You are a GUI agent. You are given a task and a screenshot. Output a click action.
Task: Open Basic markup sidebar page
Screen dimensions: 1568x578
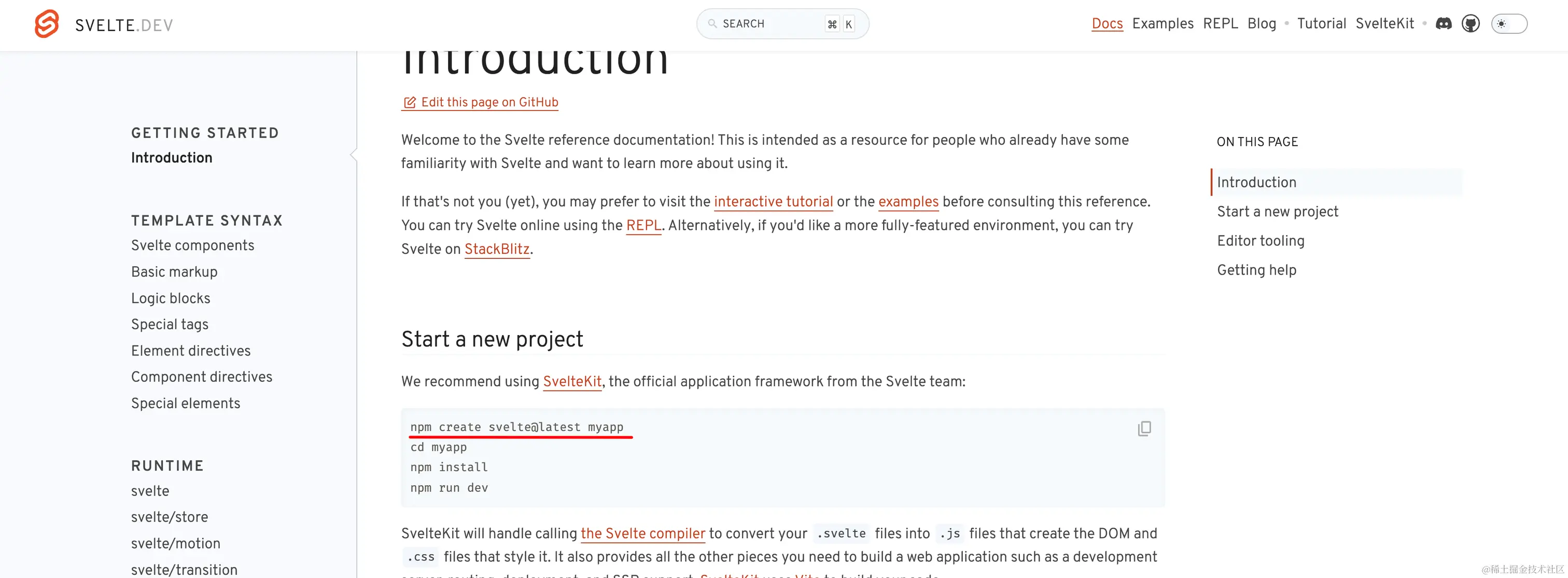coord(174,272)
